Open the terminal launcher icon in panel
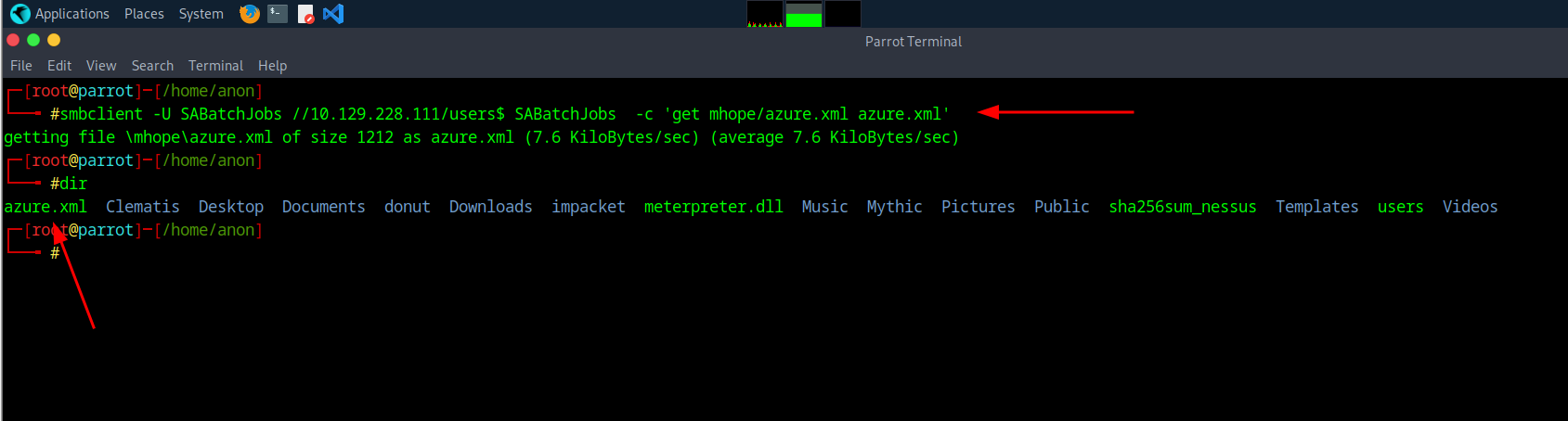 [x=277, y=14]
